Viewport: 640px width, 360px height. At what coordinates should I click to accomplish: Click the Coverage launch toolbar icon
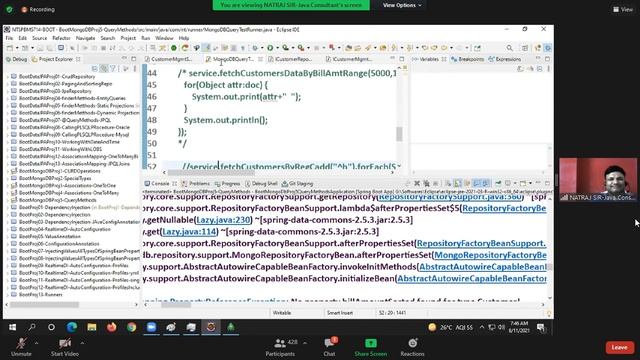(285, 48)
